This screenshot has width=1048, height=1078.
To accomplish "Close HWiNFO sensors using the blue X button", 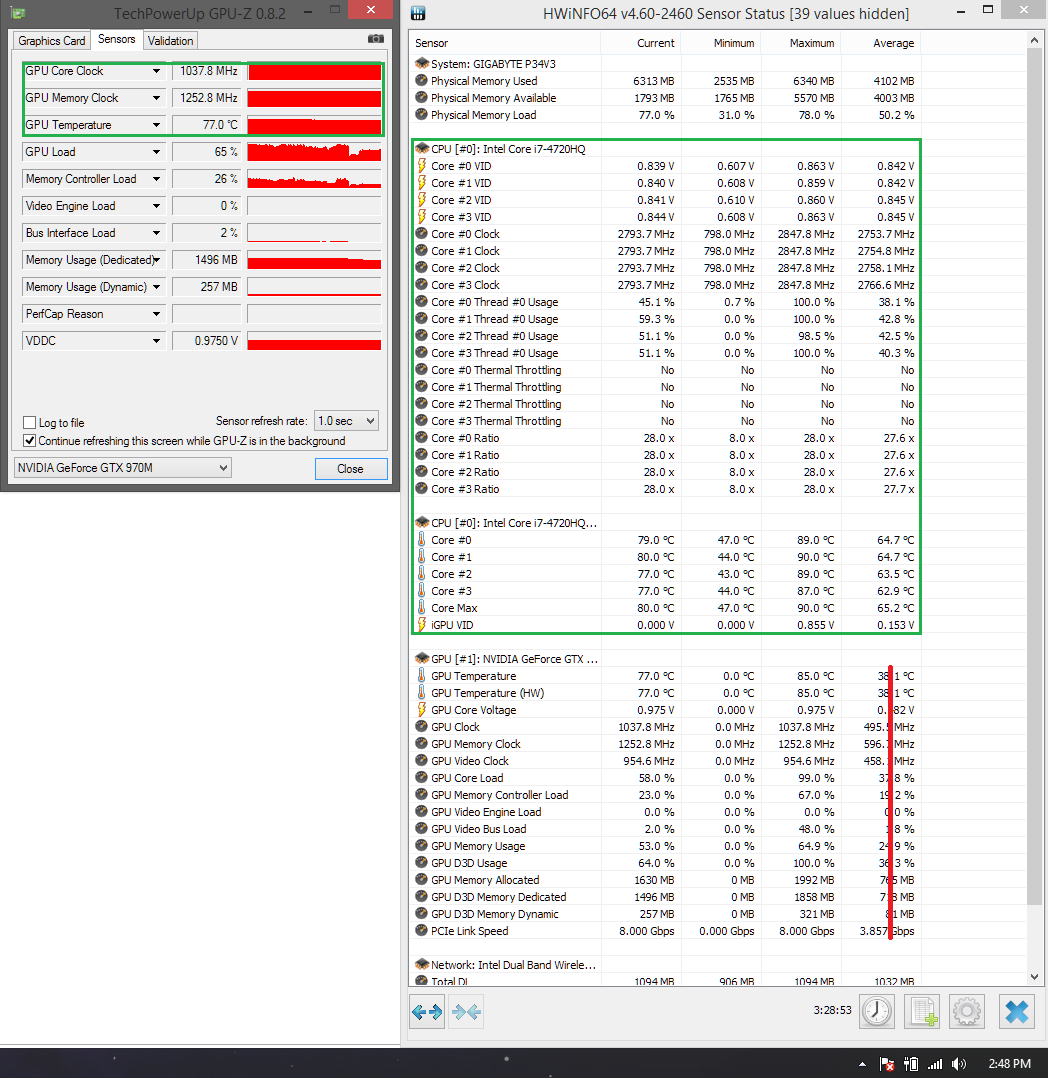I will [1016, 1011].
